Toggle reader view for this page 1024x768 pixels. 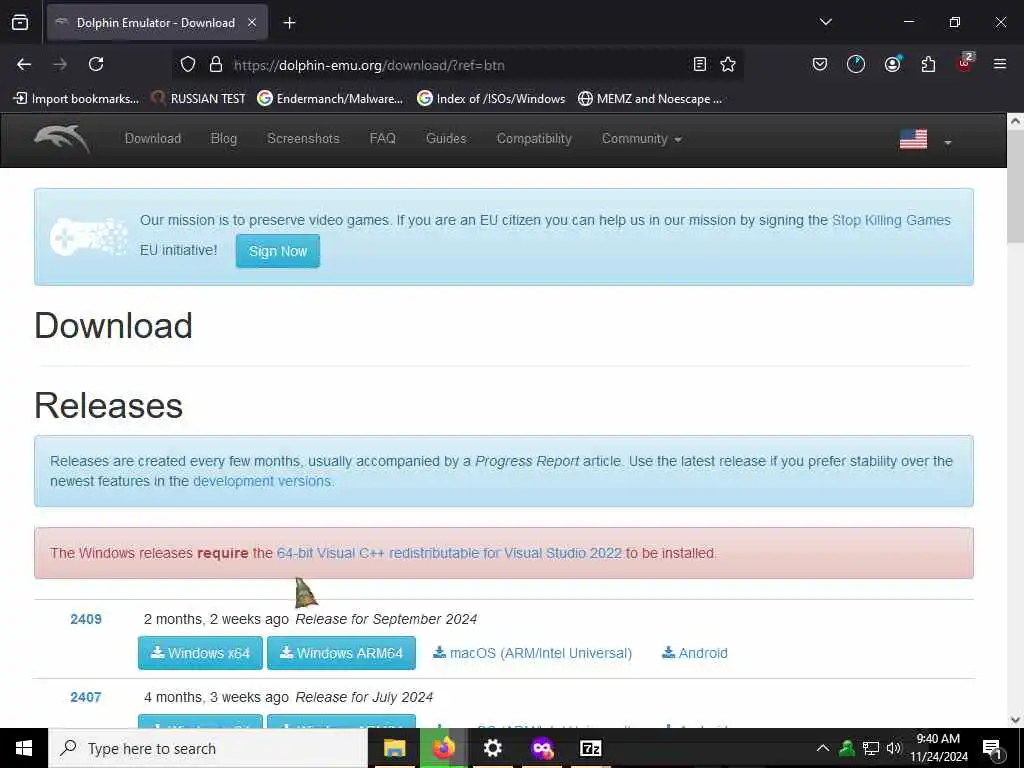(699, 64)
